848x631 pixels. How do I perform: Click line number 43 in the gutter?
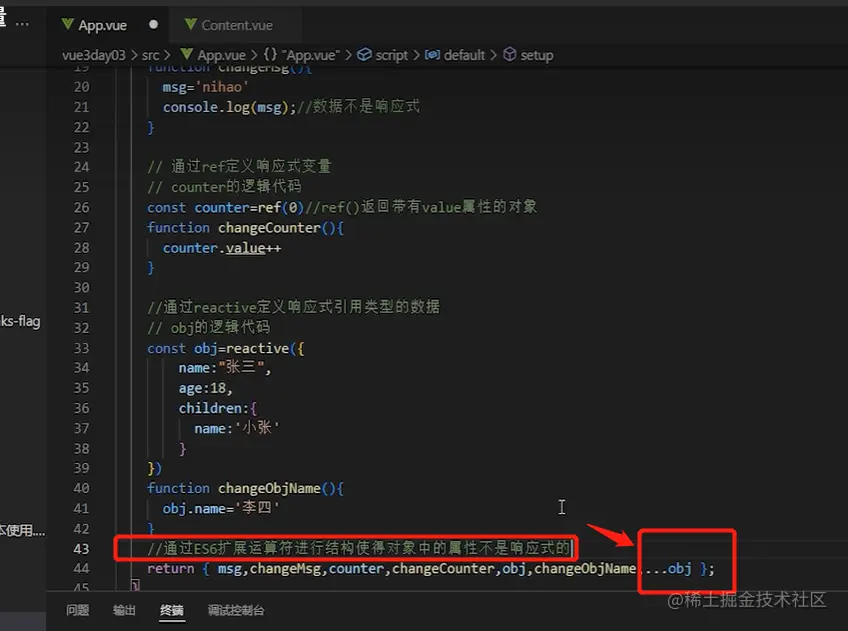pos(82,548)
